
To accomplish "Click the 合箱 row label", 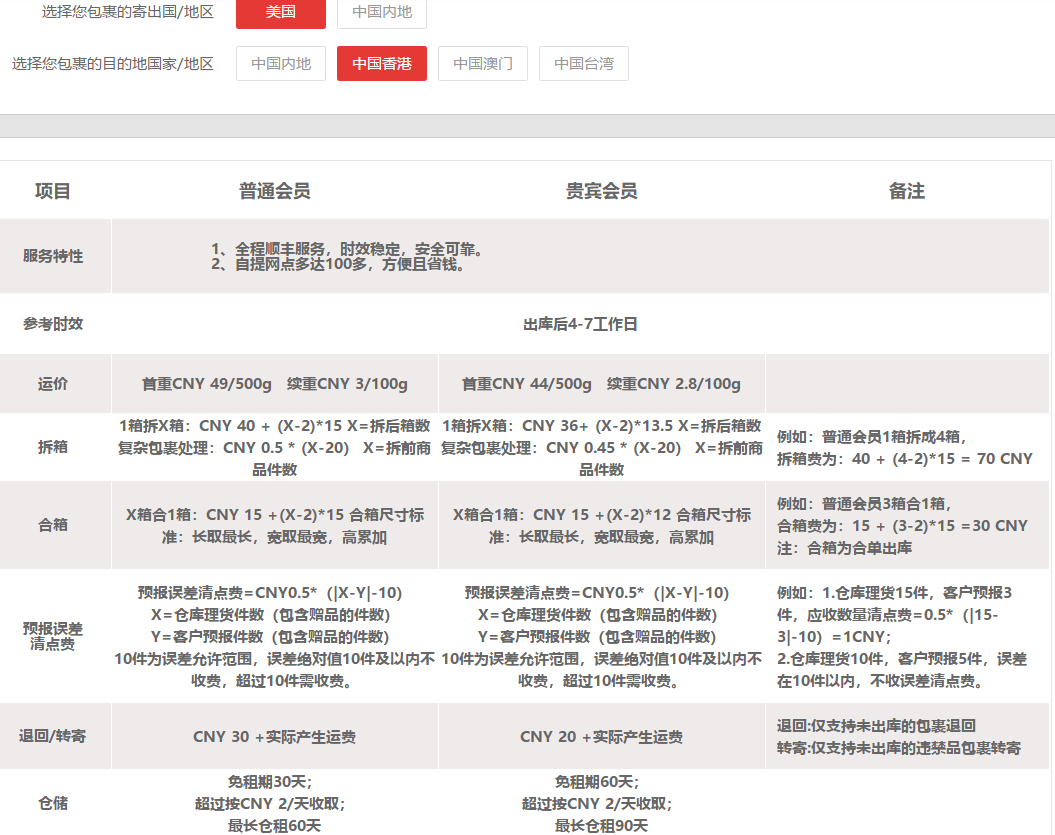I will pyautogui.click(x=53, y=525).
